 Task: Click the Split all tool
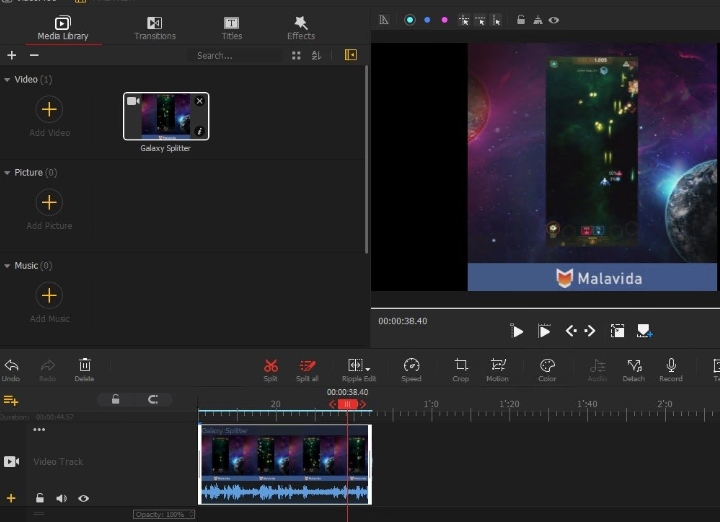307,370
